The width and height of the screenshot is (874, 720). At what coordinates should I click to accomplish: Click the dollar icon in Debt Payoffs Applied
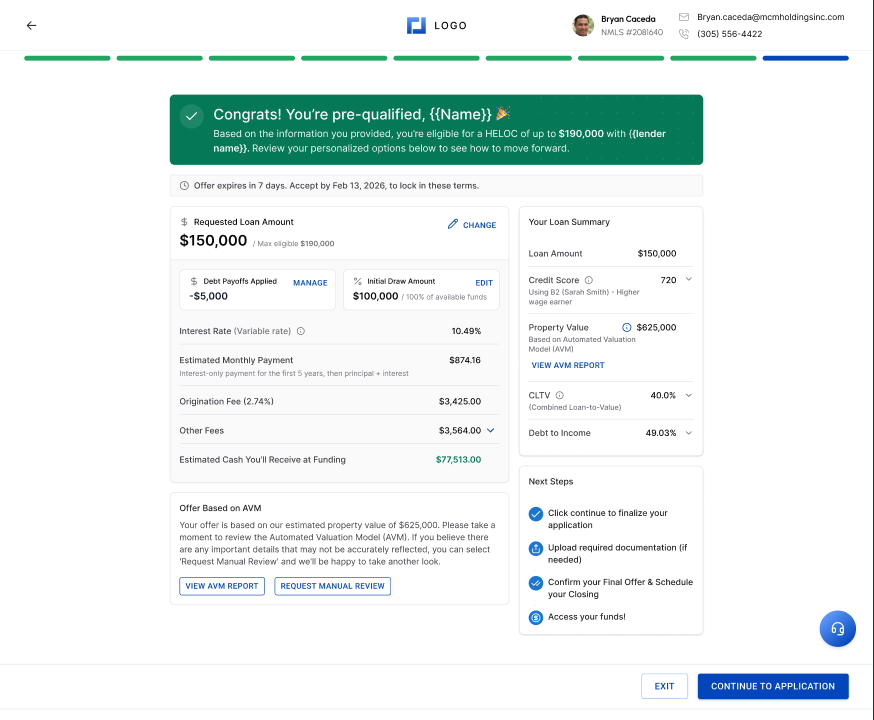tap(193, 281)
